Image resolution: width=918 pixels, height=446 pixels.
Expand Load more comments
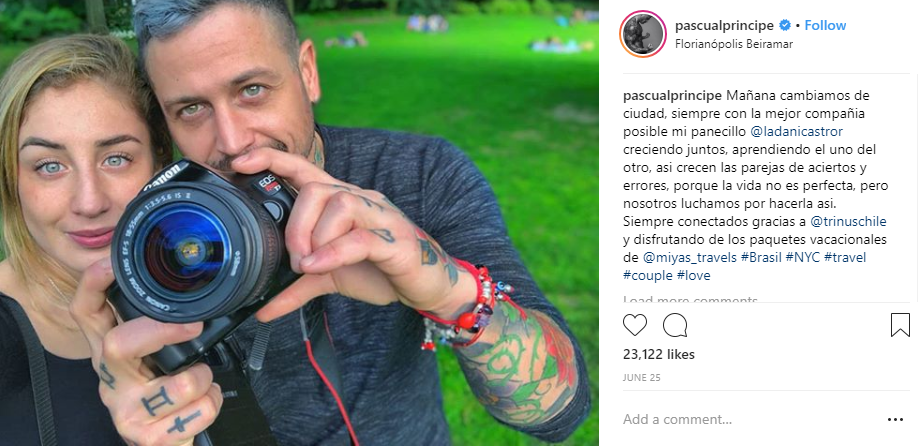(x=690, y=300)
